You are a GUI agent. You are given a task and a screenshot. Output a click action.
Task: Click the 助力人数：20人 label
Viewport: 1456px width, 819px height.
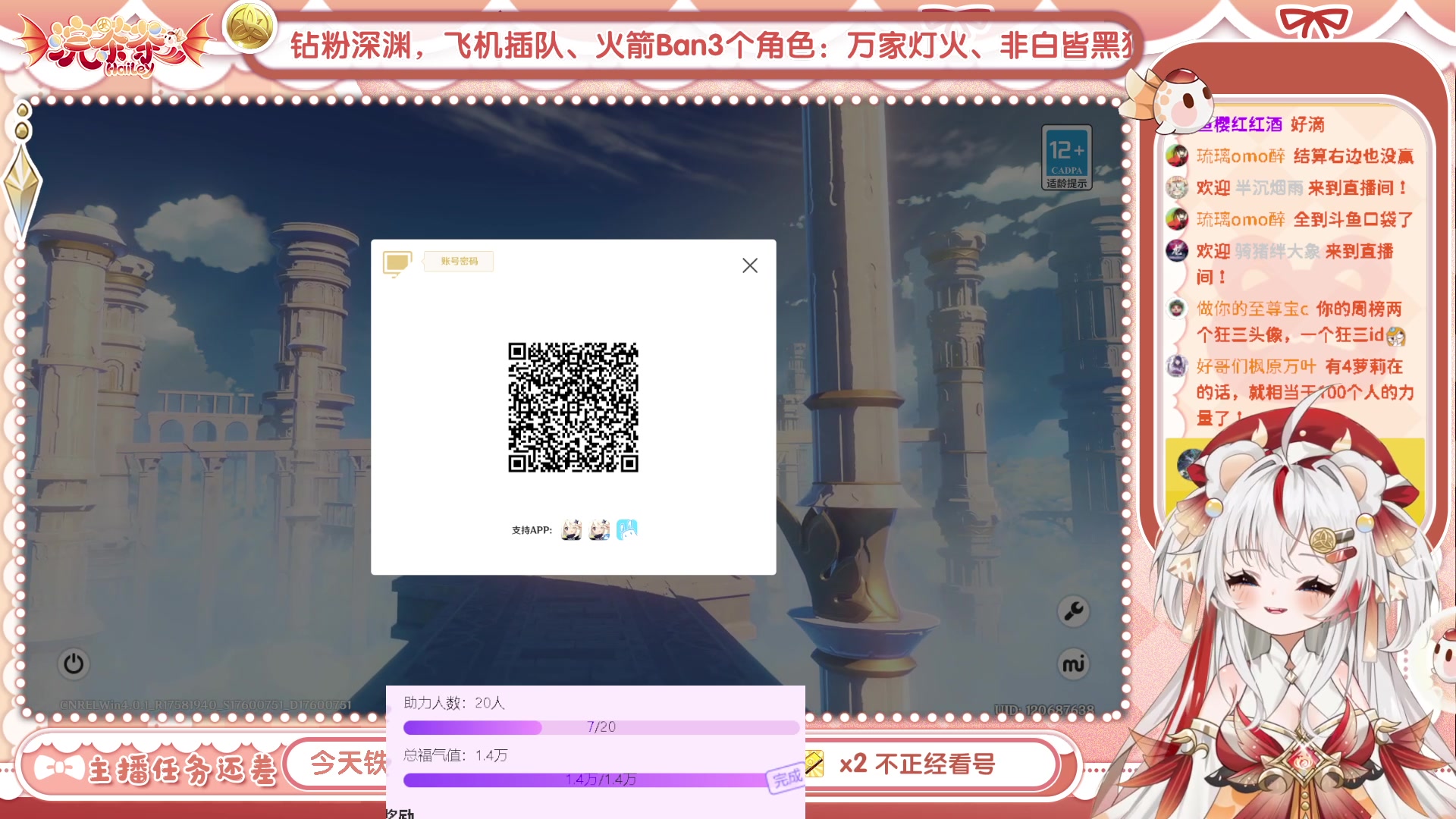pos(453,703)
